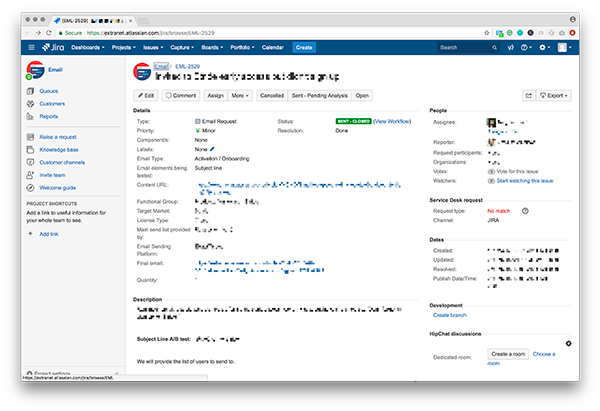Open the Welcome guide link
Viewport: 600px width, 411px height.
57,188
